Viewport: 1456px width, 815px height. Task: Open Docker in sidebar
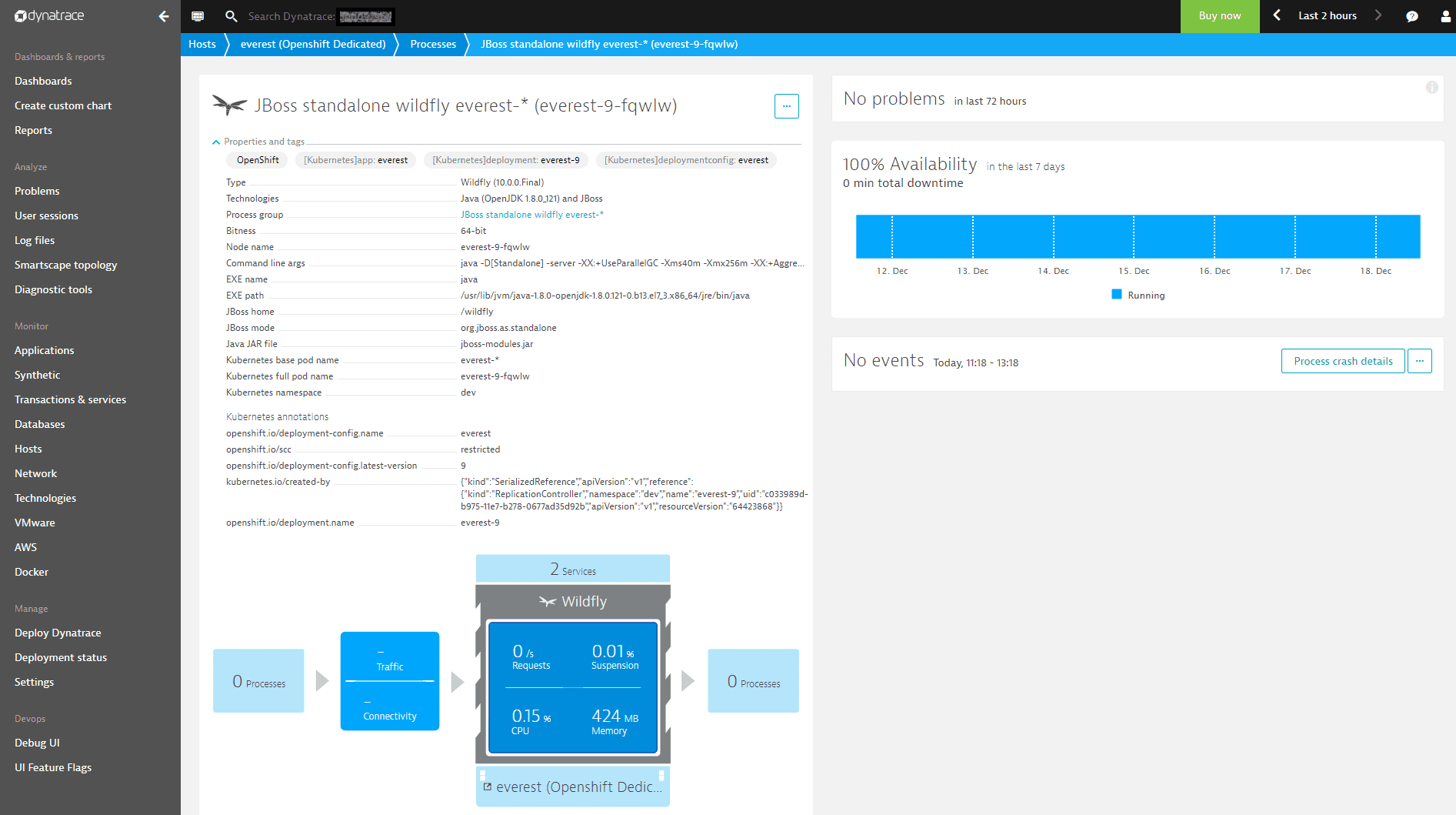[31, 572]
